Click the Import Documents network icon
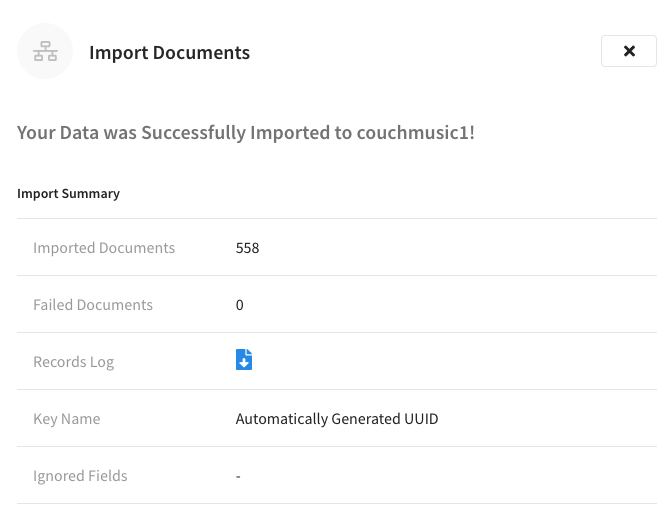The height and width of the screenshot is (510, 667). click(x=45, y=51)
